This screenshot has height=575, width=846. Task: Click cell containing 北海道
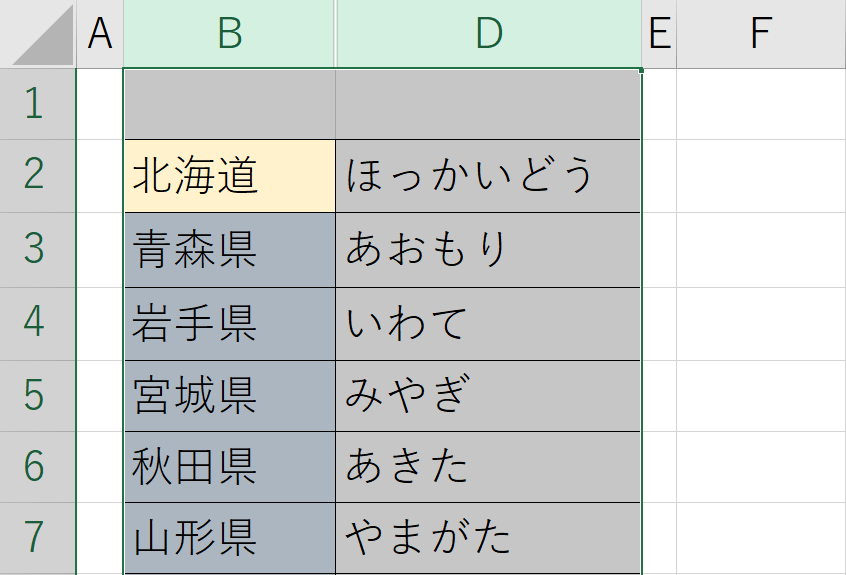pos(230,176)
